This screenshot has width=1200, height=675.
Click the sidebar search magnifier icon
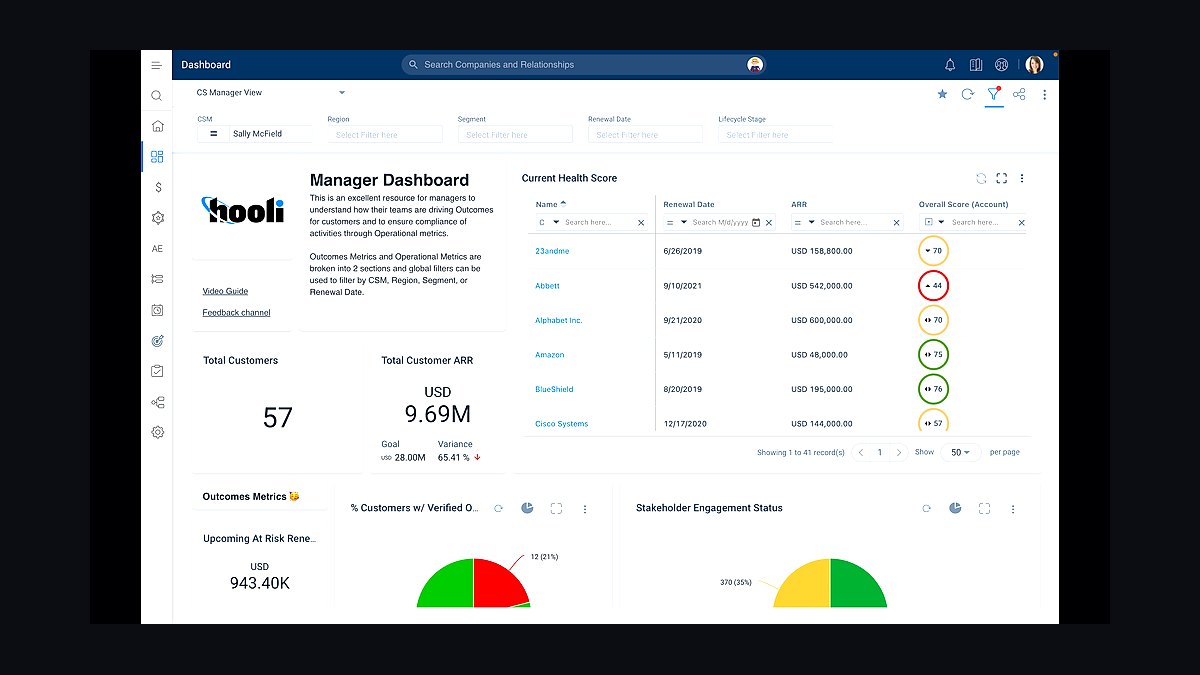point(156,96)
